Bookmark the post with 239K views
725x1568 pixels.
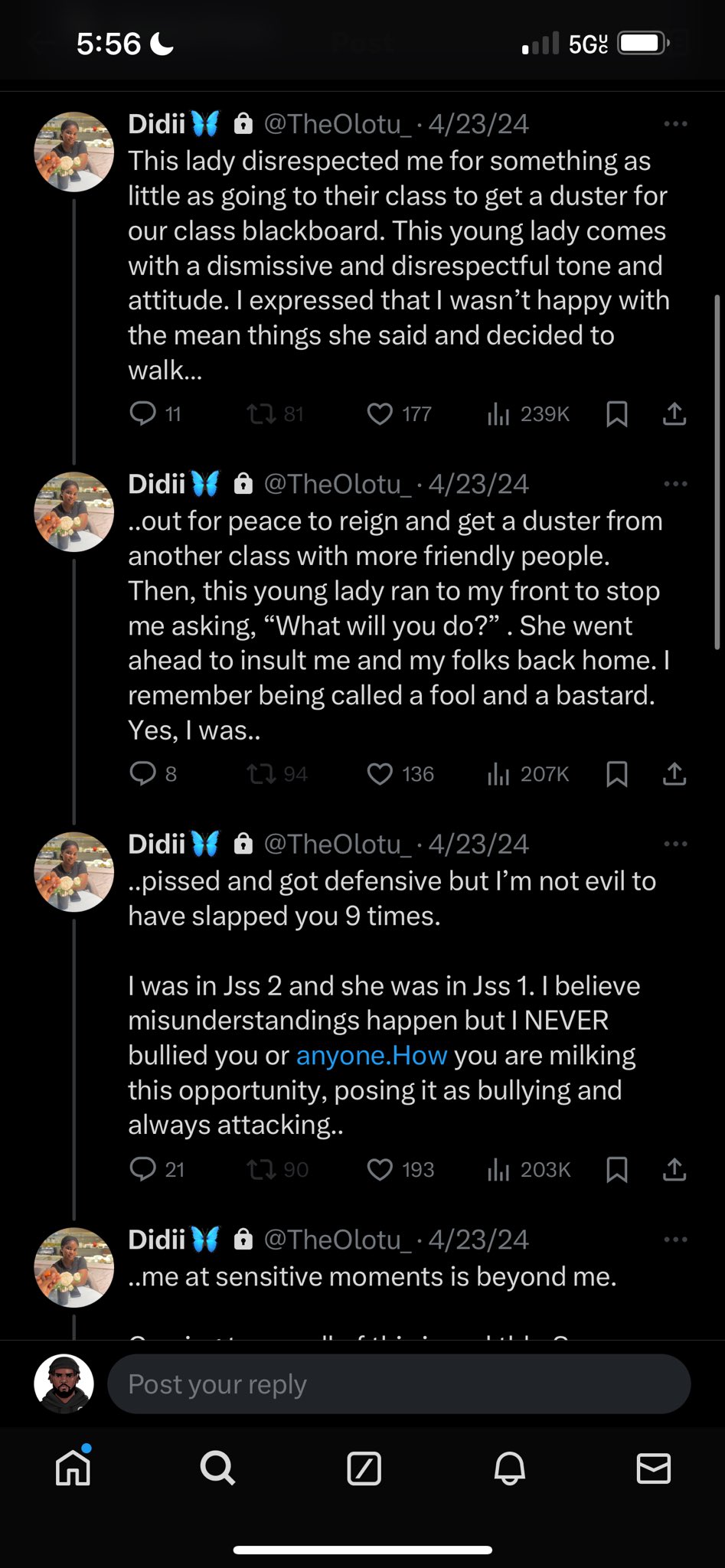616,414
